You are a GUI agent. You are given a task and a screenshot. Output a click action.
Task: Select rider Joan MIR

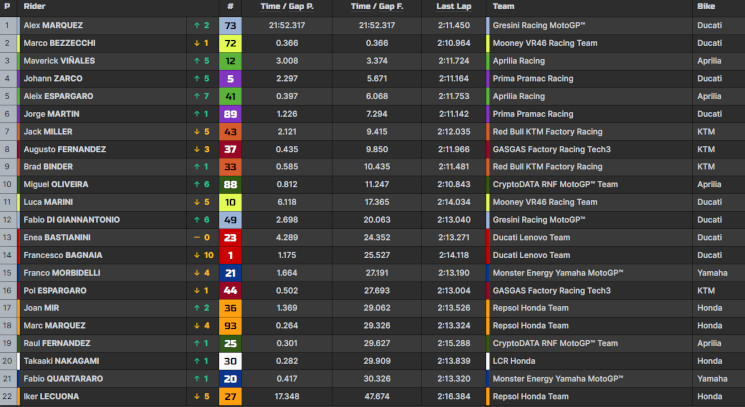tap(41, 308)
